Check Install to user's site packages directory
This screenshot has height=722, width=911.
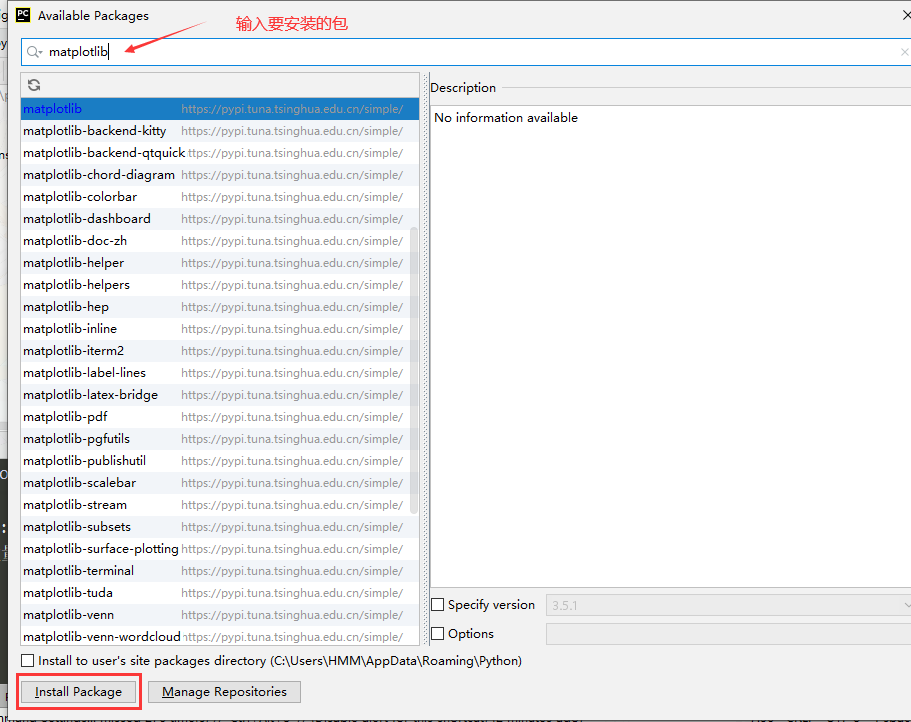(x=27, y=660)
